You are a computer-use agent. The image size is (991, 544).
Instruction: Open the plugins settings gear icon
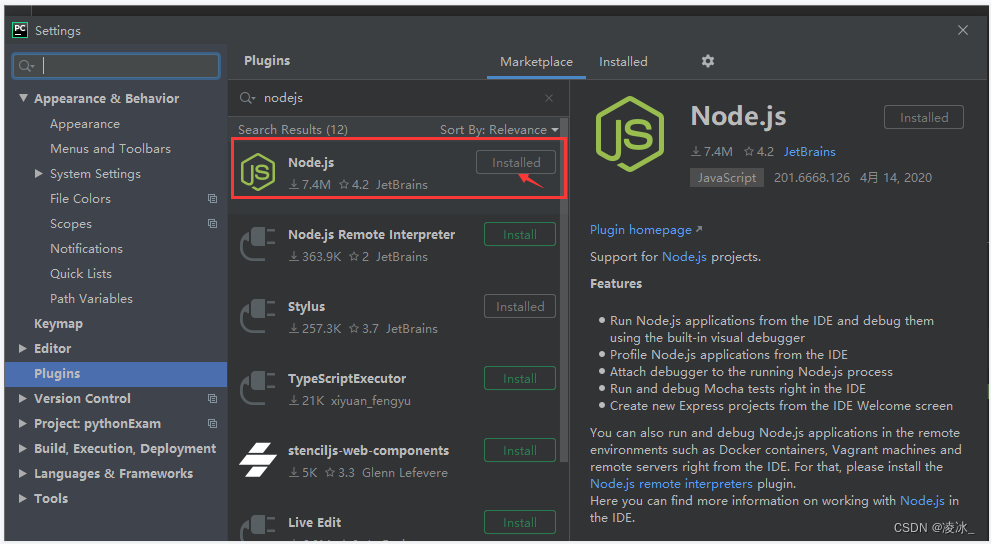click(708, 61)
